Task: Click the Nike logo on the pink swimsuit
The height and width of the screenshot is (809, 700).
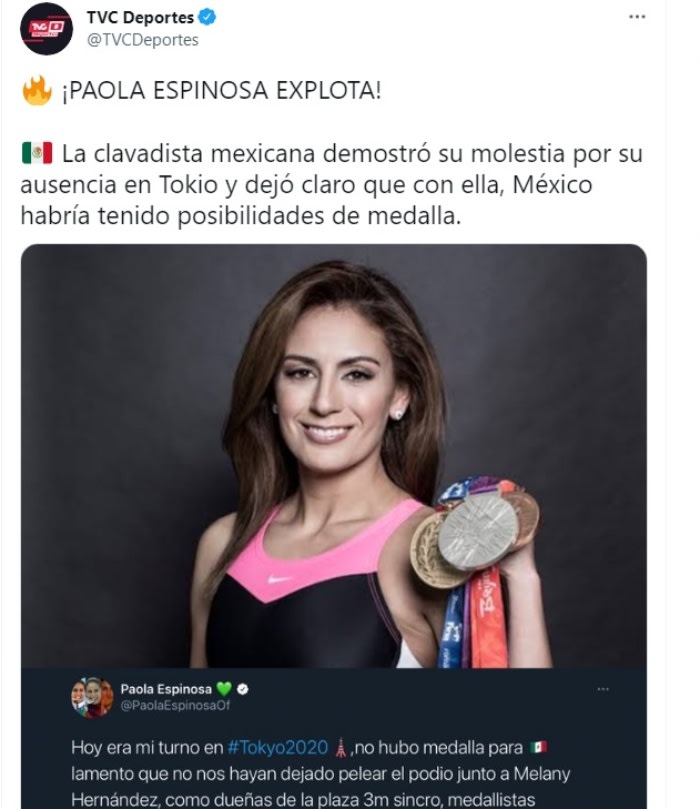Action: pos(279,579)
